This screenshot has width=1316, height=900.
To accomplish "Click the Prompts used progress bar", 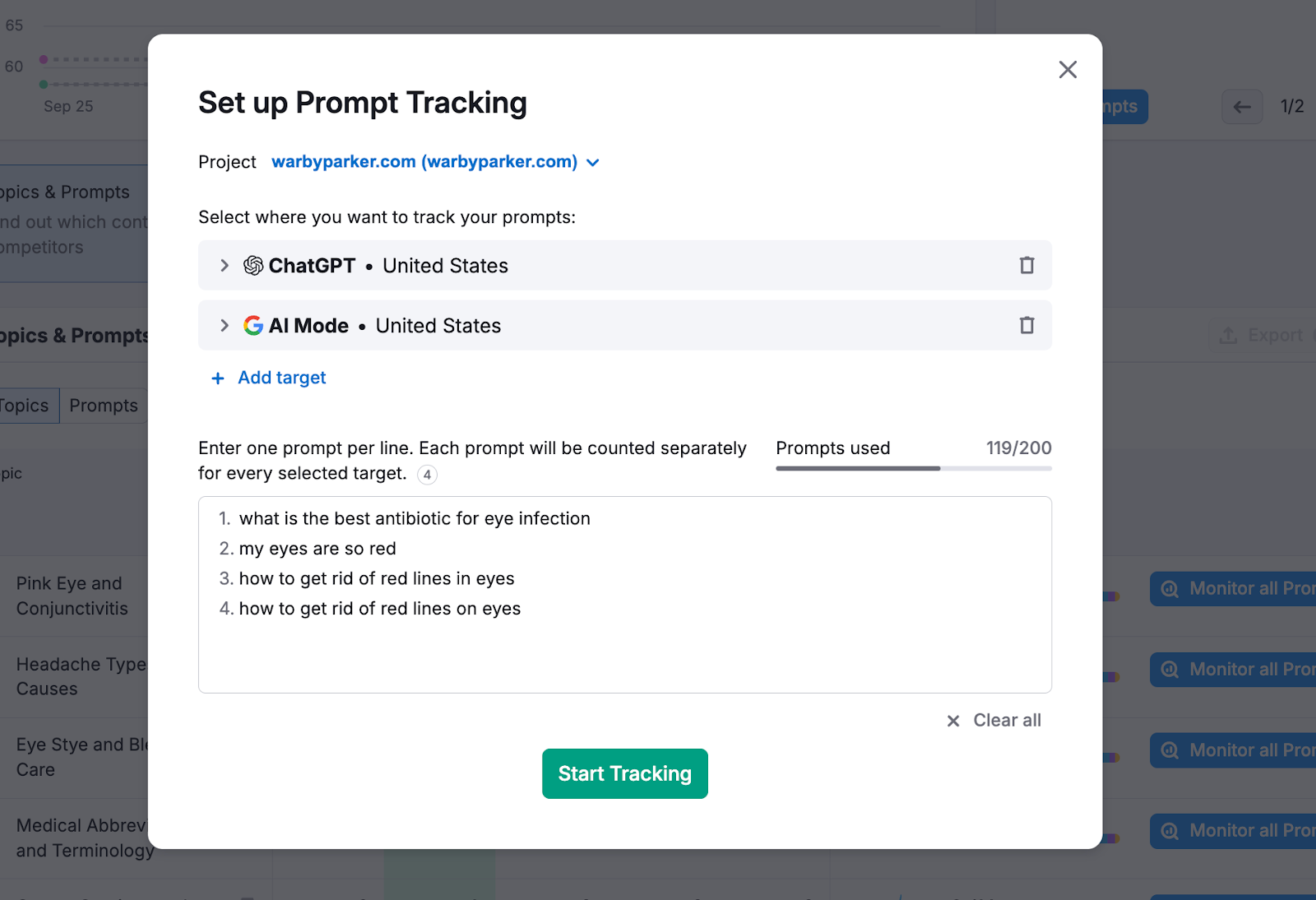I will 912,468.
